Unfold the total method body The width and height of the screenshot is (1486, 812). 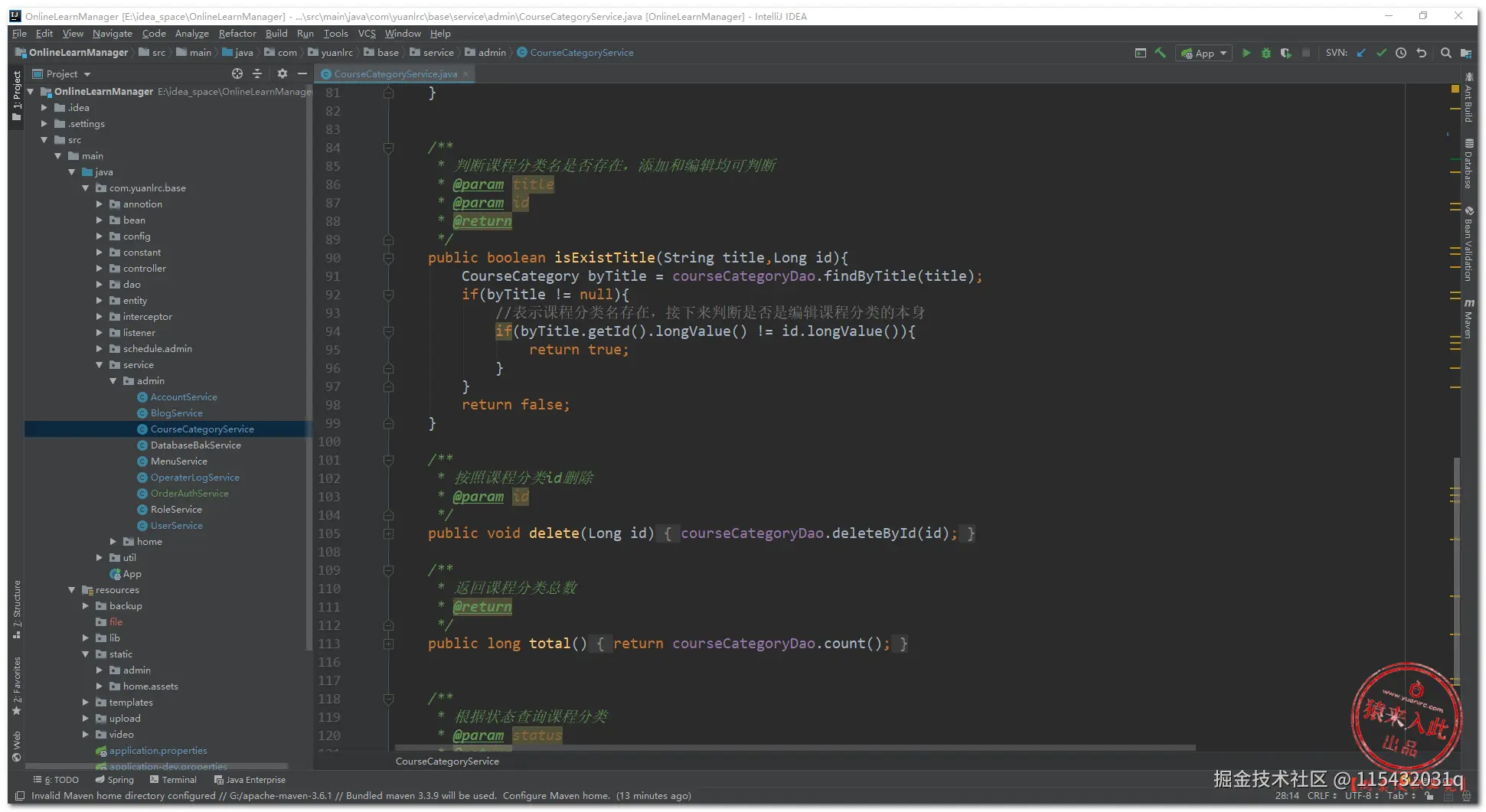[388, 644]
